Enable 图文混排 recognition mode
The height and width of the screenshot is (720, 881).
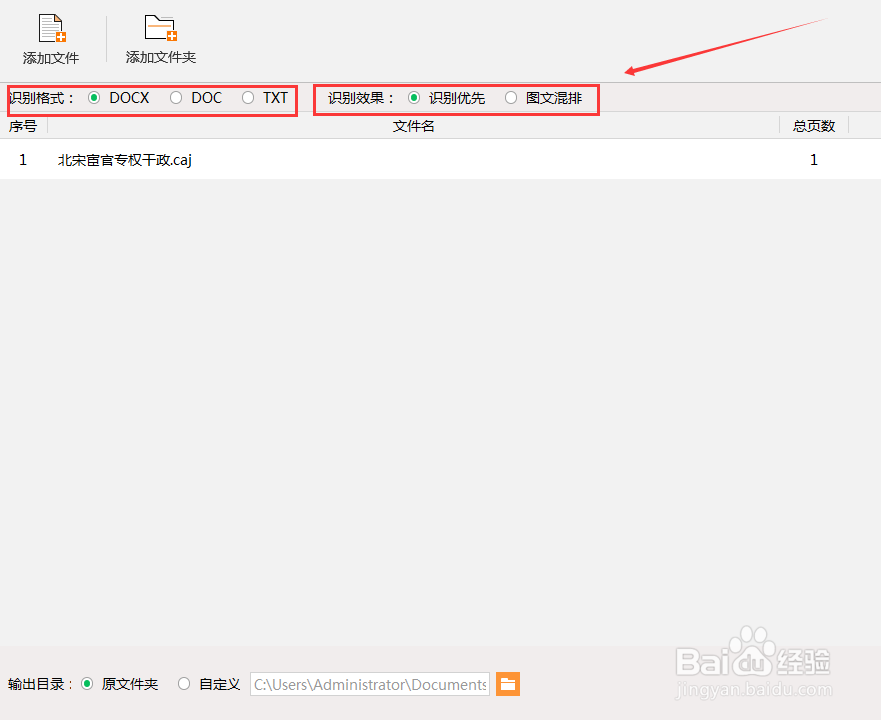(x=511, y=98)
